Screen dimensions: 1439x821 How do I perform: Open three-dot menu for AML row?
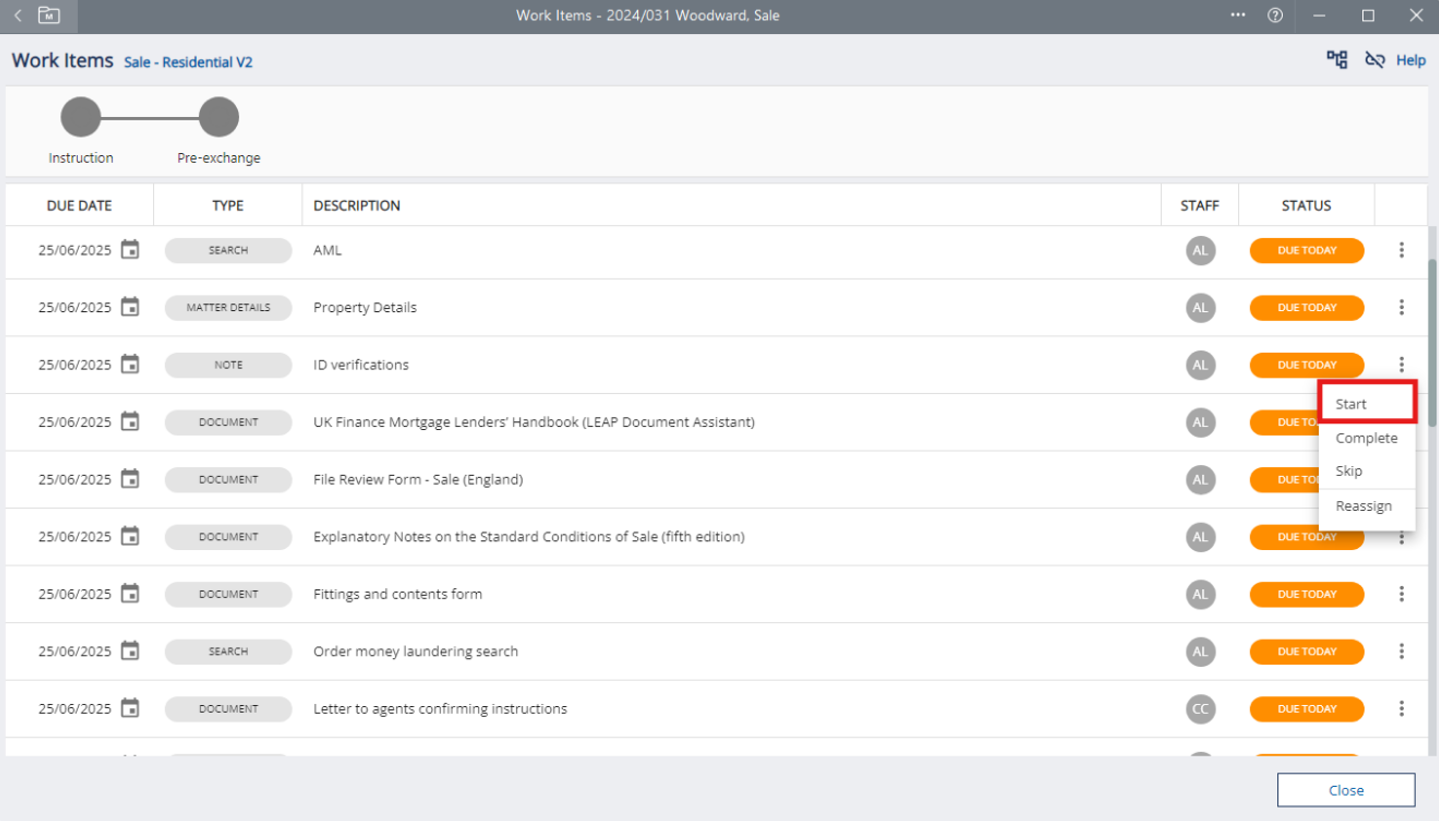click(1401, 251)
